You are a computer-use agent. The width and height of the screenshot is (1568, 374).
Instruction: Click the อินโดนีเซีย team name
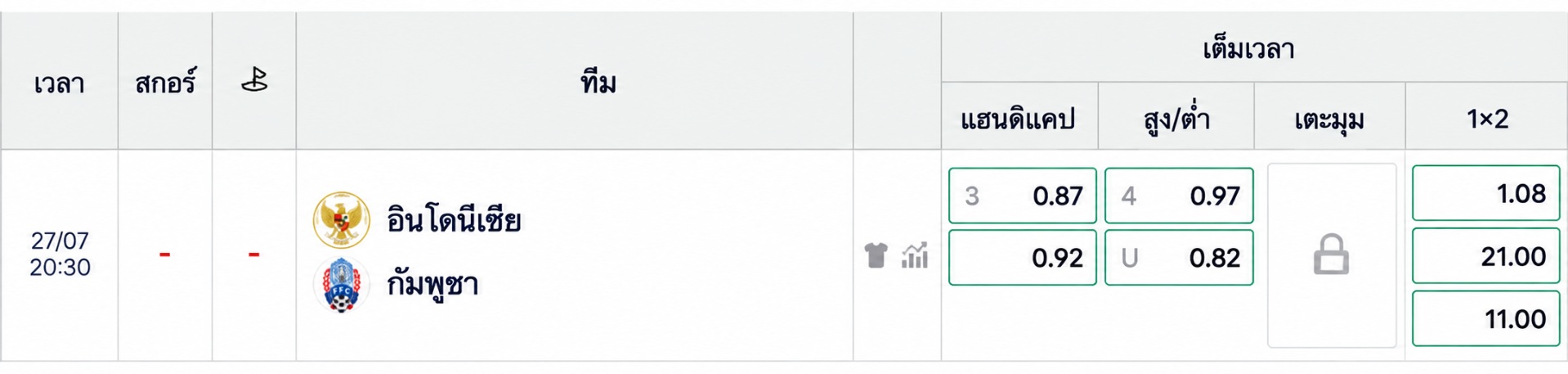454,221
